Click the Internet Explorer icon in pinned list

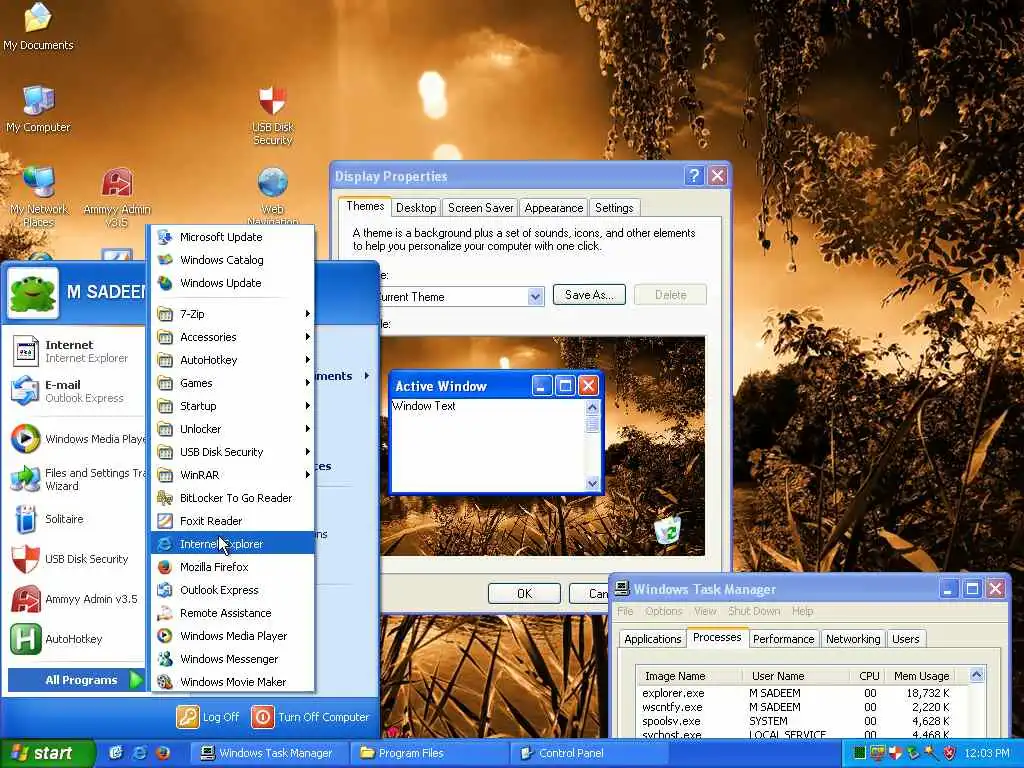[x=25, y=351]
